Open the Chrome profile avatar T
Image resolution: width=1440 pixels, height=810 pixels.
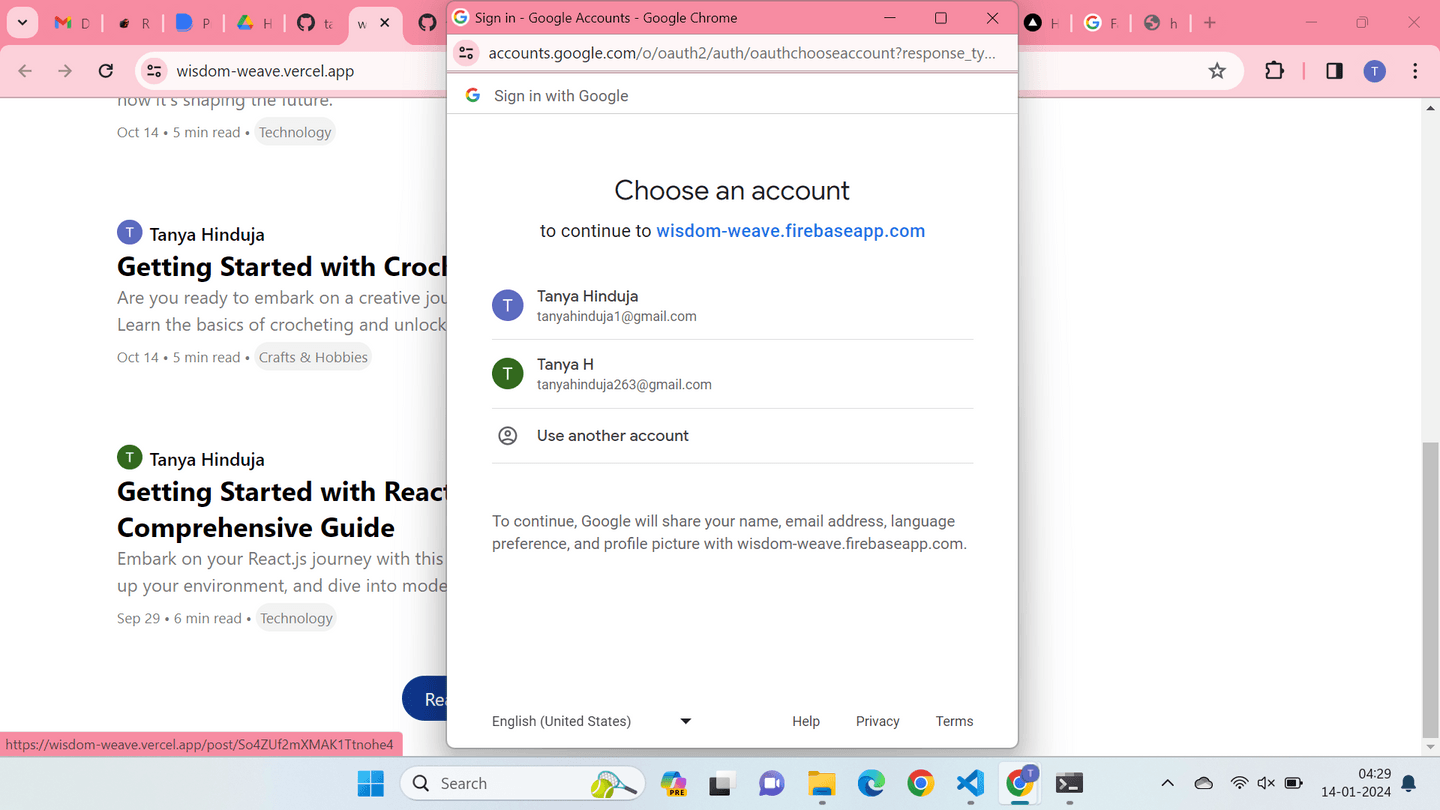[1375, 71]
